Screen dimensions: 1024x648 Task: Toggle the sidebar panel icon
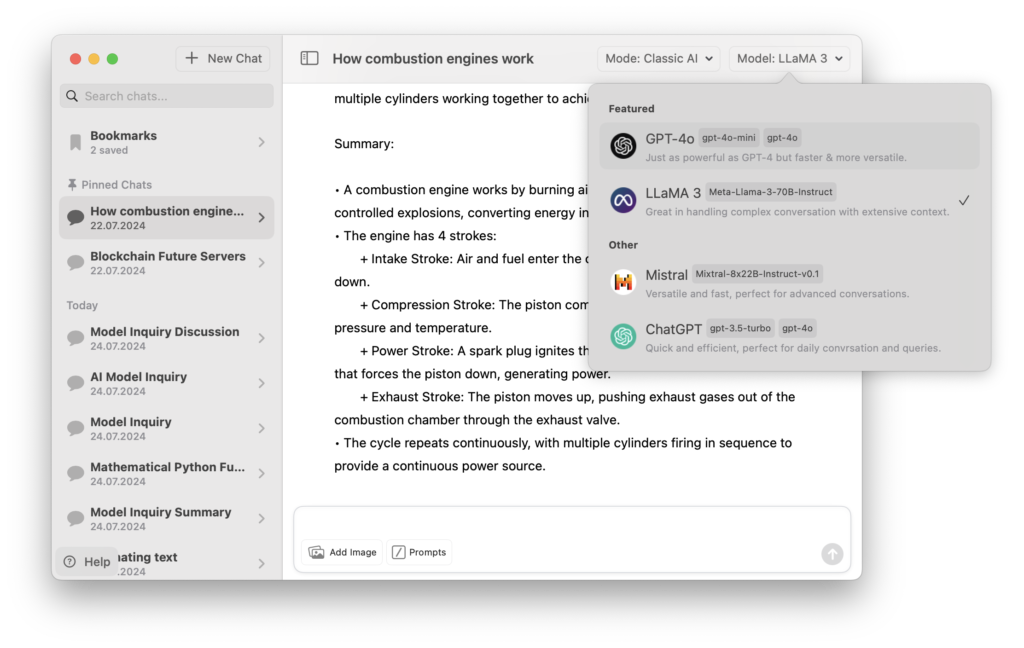(x=309, y=58)
